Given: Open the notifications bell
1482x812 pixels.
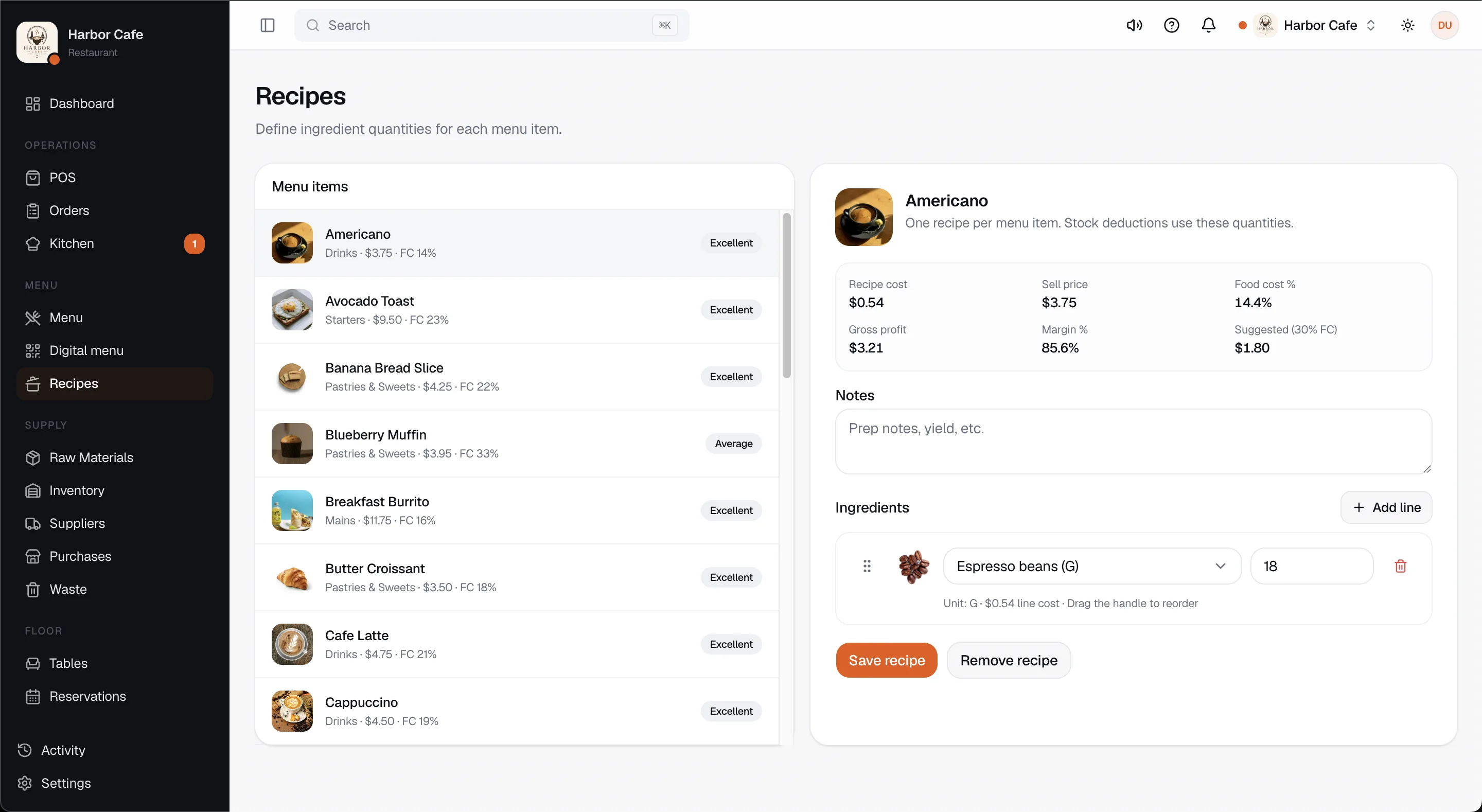Looking at the screenshot, I should click(x=1209, y=25).
